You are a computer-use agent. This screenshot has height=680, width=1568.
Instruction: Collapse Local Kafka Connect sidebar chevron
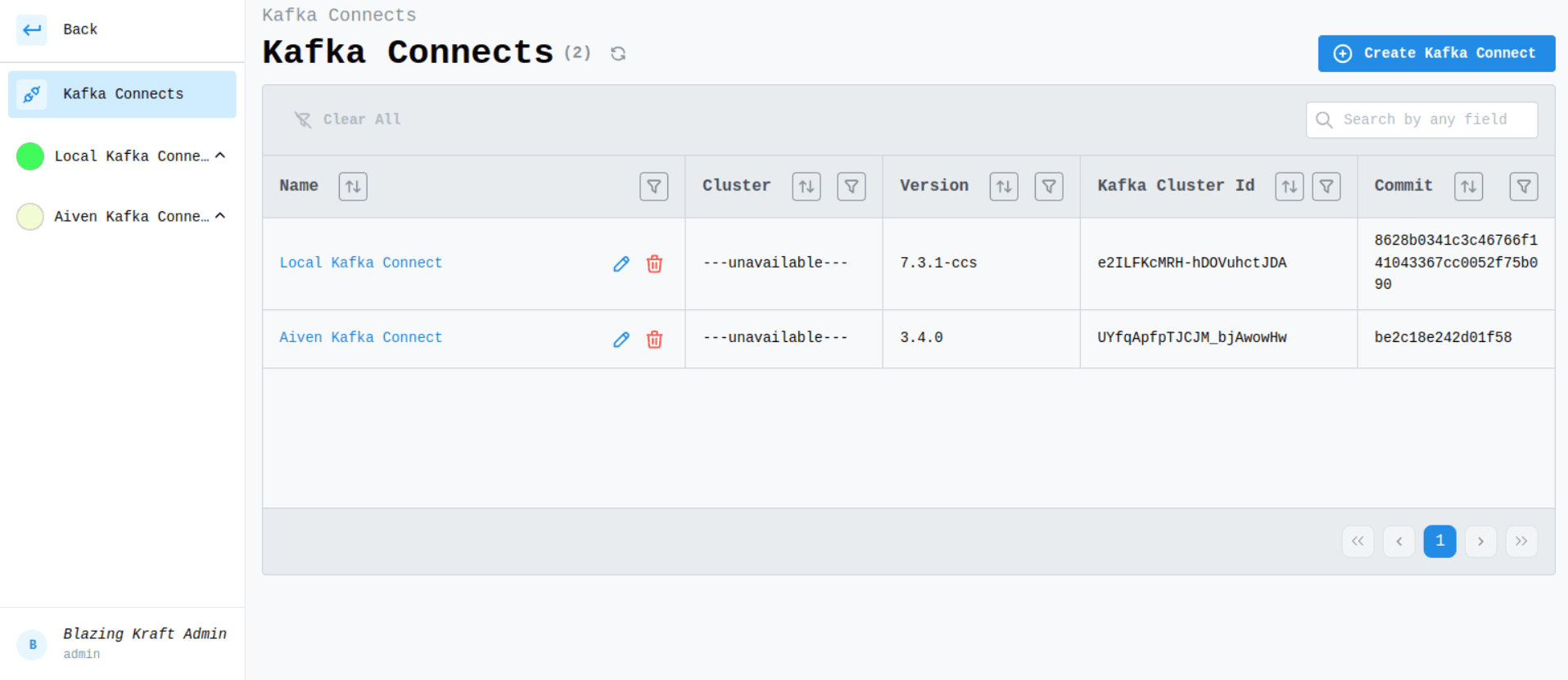(x=220, y=155)
